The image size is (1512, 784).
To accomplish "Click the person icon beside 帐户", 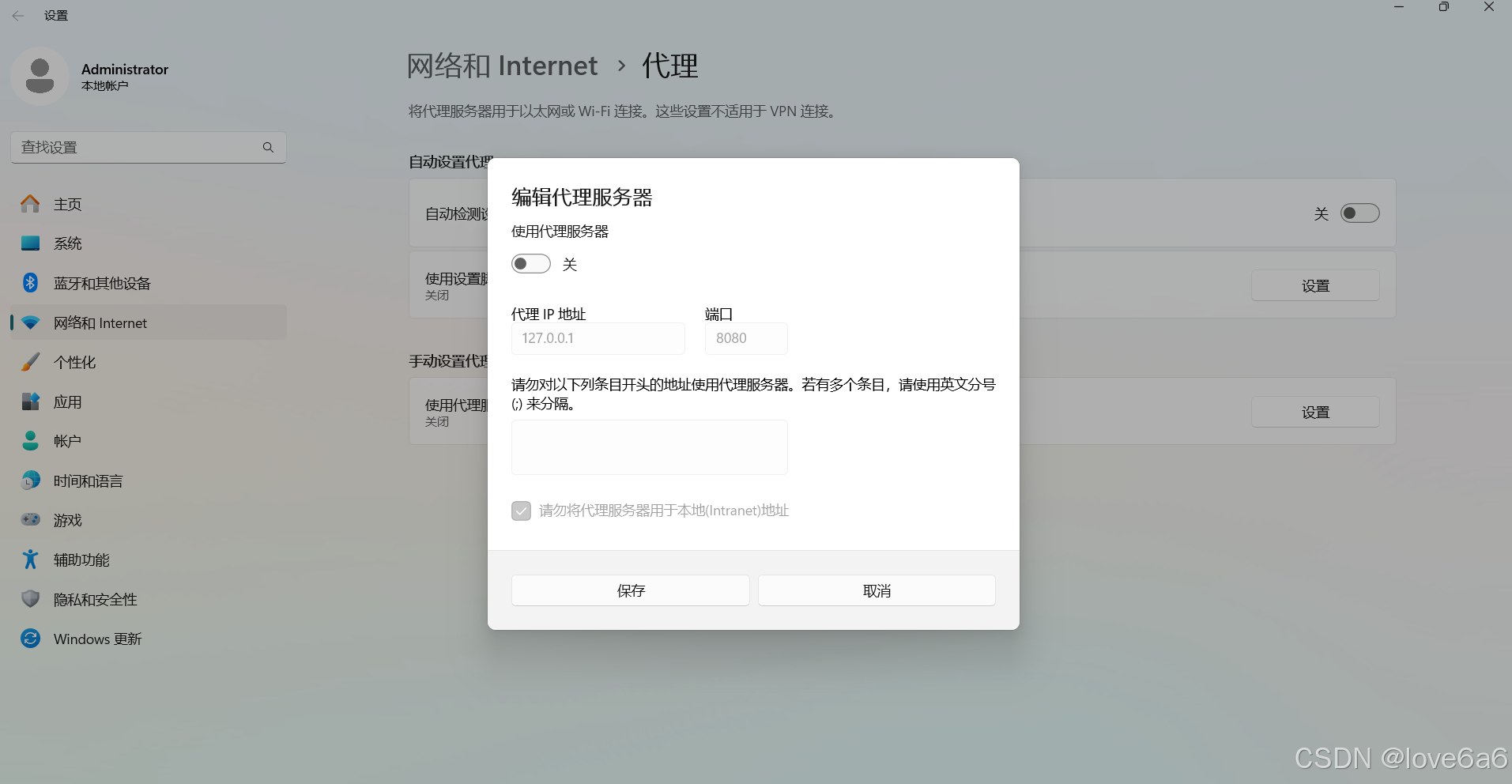I will click(30, 441).
